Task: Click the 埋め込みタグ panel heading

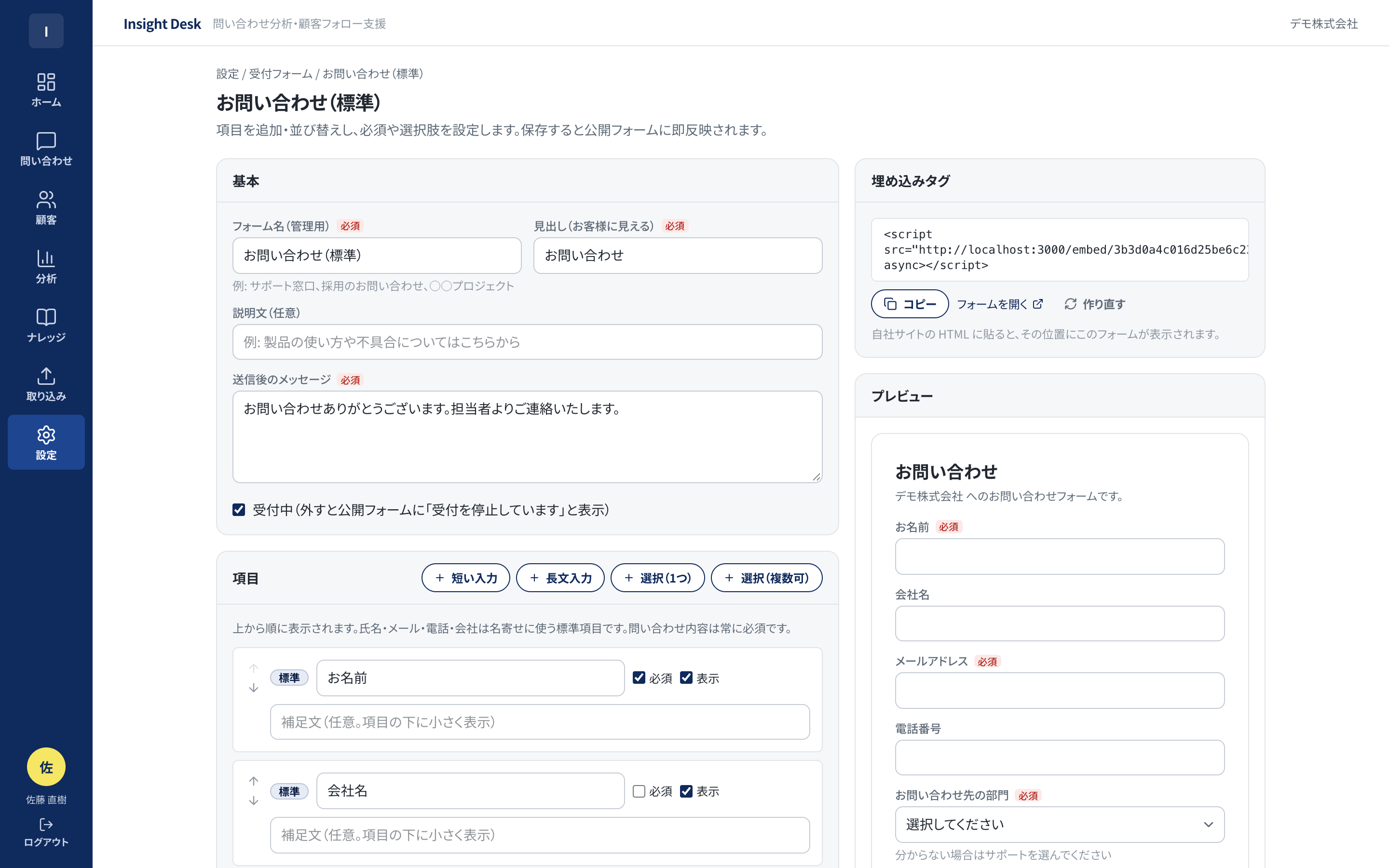Action: tap(910, 181)
